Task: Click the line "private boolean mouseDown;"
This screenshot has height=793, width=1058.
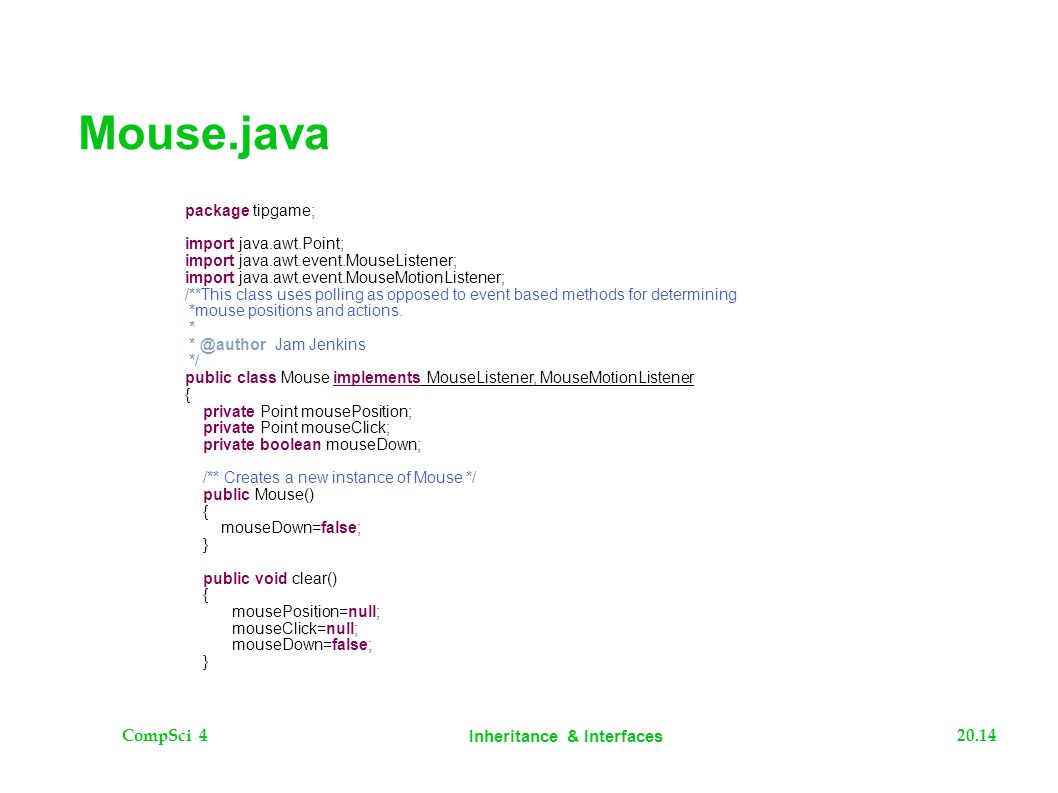Action: [312, 445]
